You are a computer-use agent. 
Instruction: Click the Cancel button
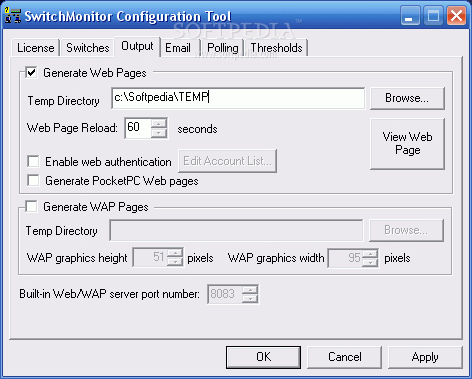click(x=344, y=357)
